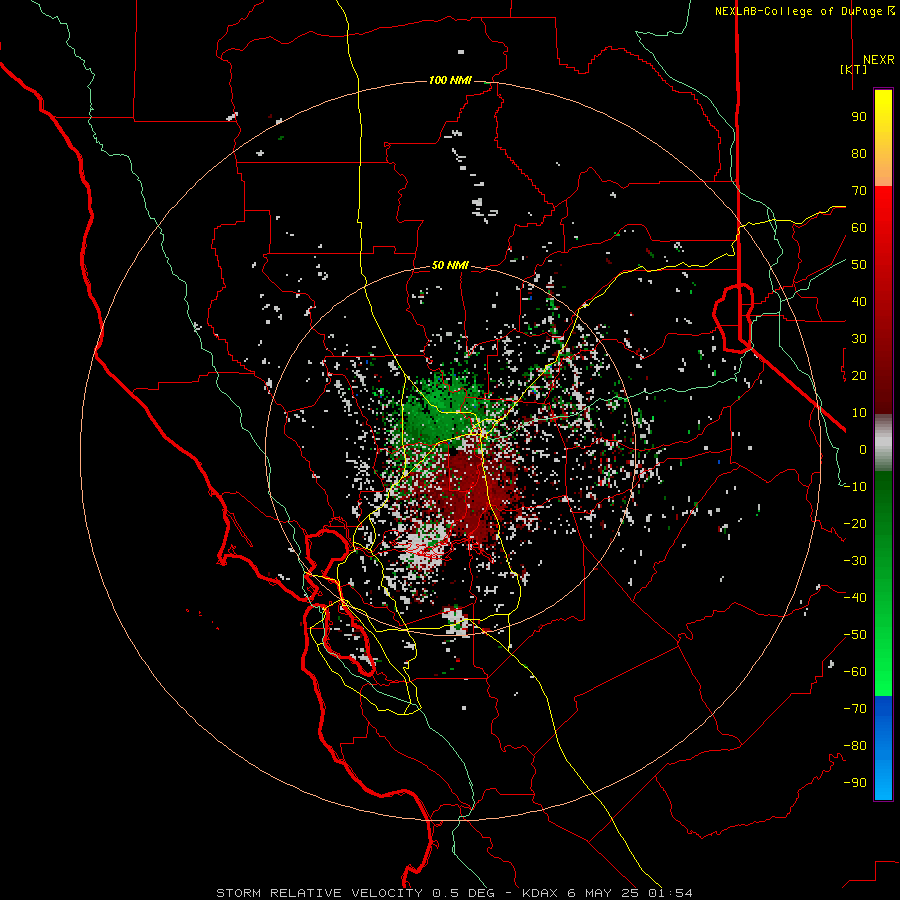Click the -20 value on velocity scale
The width and height of the screenshot is (900, 900).
coord(855,523)
